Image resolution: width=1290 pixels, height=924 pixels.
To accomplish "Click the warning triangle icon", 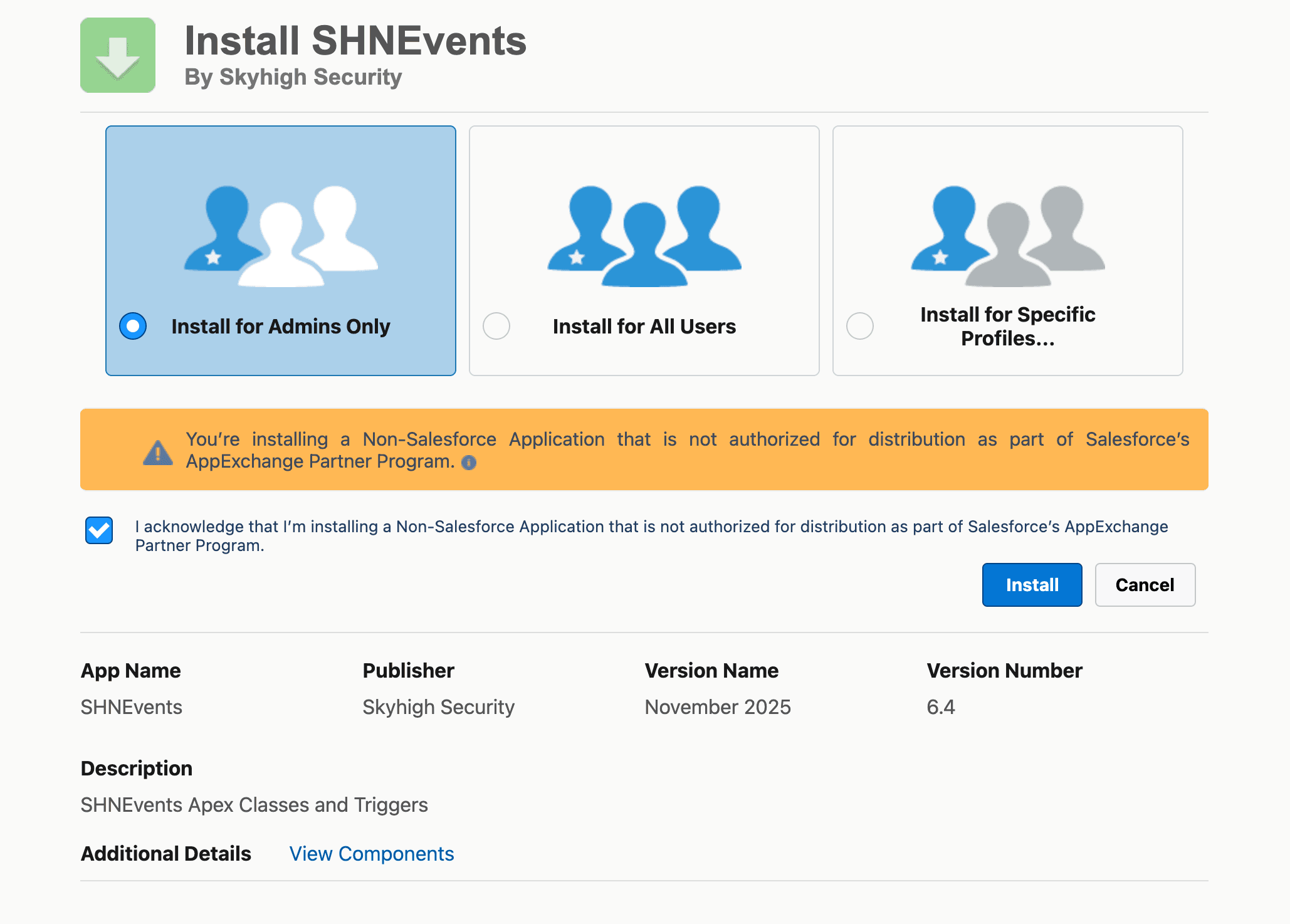I will (158, 452).
